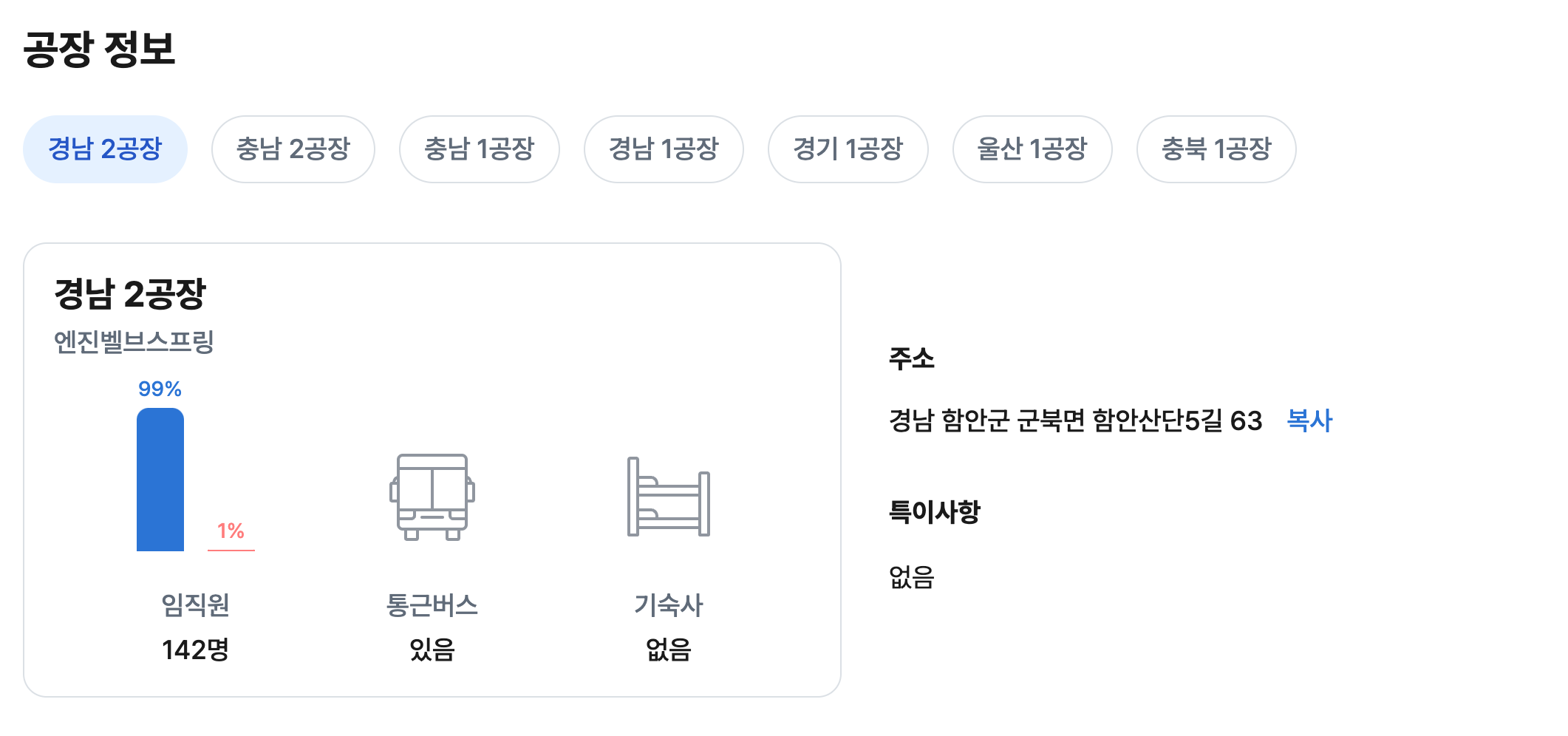Click the 복사 link to copy address
Image resolution: width=1568 pixels, height=736 pixels.
1309,420
